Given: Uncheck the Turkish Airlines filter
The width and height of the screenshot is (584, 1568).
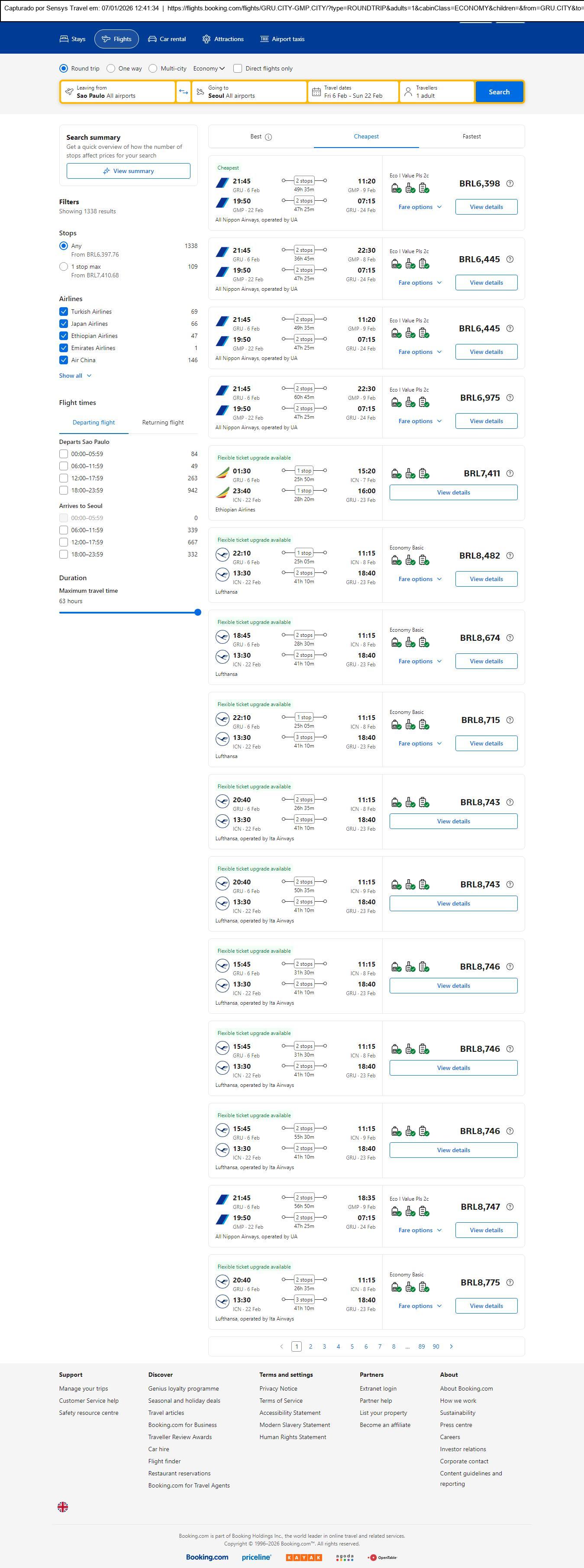Looking at the screenshot, I should [63, 312].
